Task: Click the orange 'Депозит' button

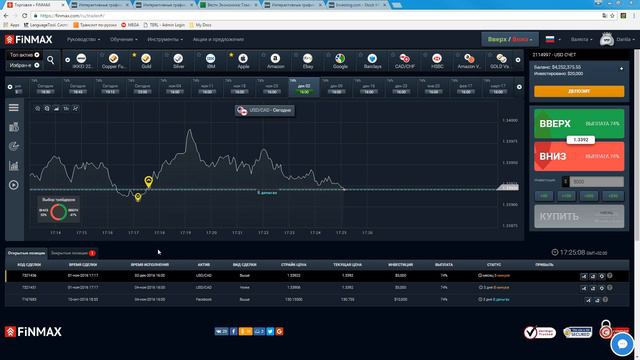Action: point(579,91)
